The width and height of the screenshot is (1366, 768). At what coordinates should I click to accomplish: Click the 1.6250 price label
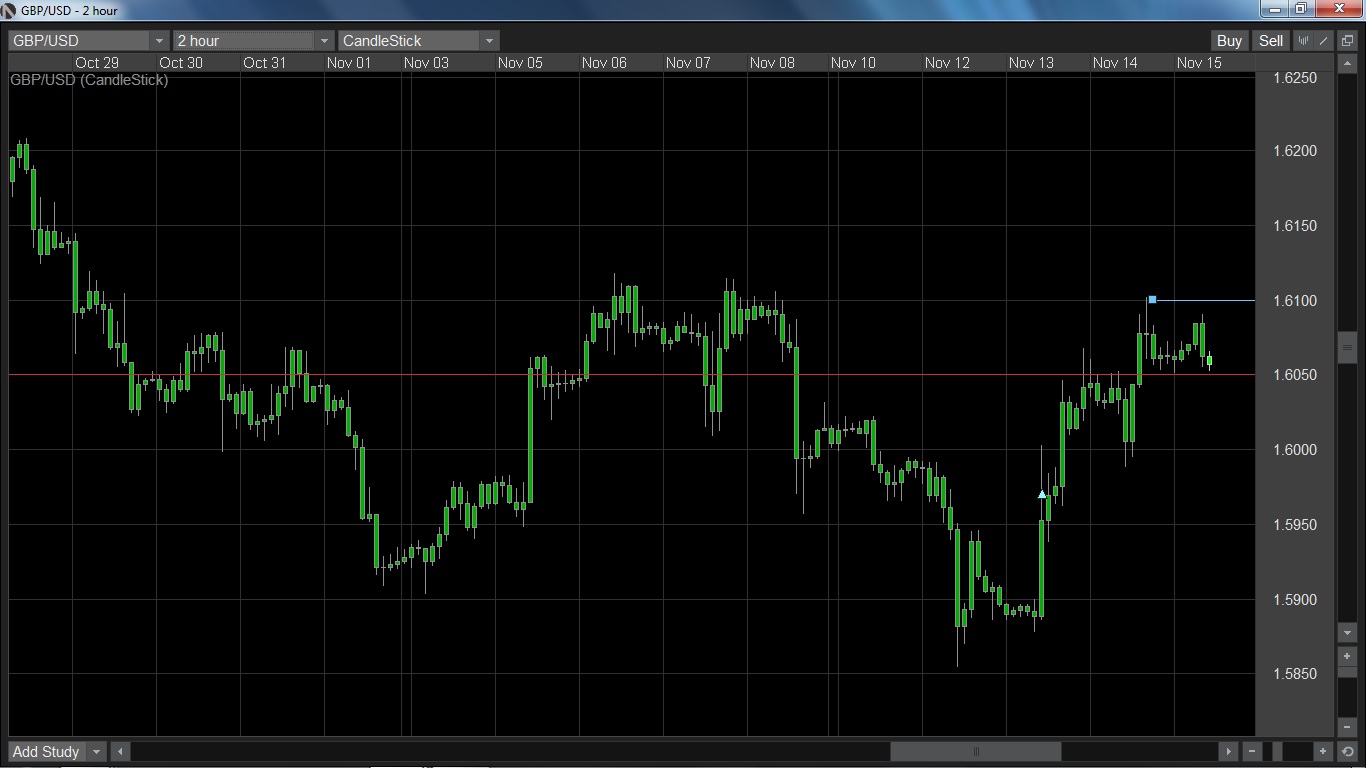pos(1295,78)
